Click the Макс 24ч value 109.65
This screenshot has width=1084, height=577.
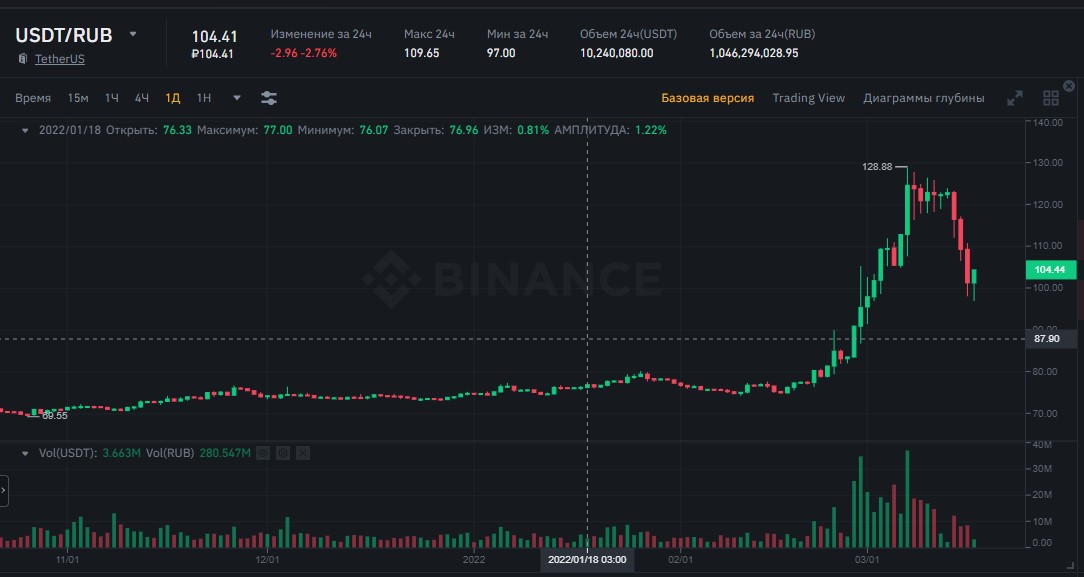pos(422,53)
